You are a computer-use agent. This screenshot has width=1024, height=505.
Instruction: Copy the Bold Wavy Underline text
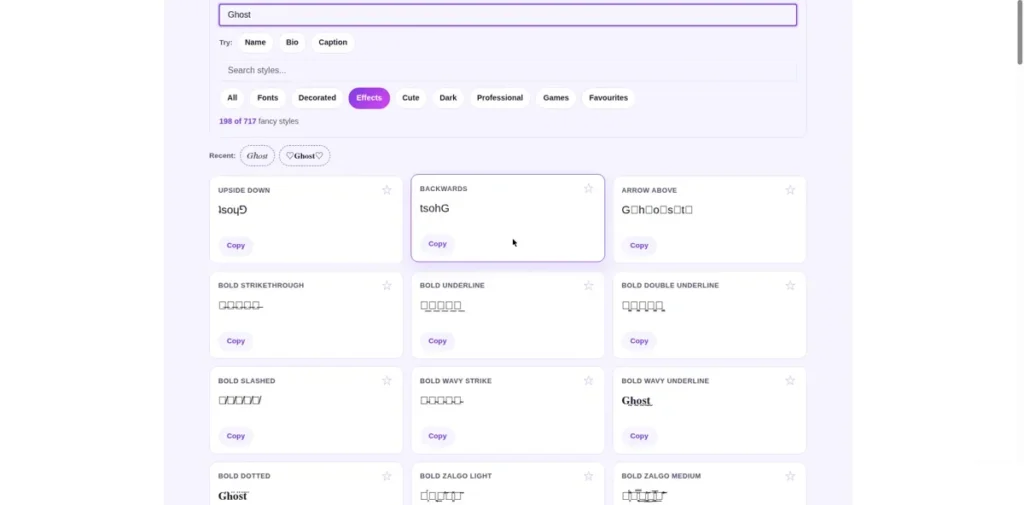(639, 436)
